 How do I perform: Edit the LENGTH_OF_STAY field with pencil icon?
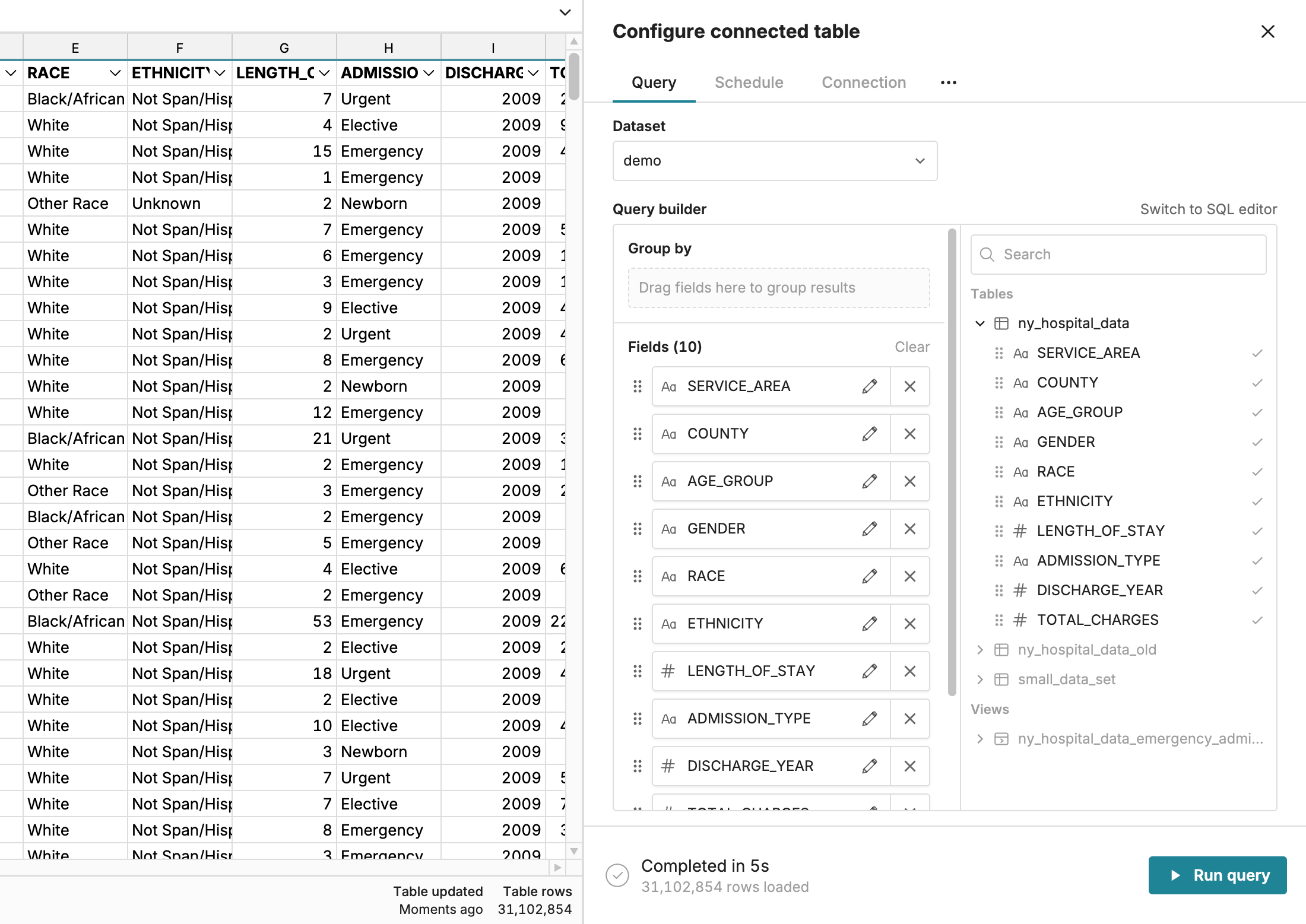[870, 671]
